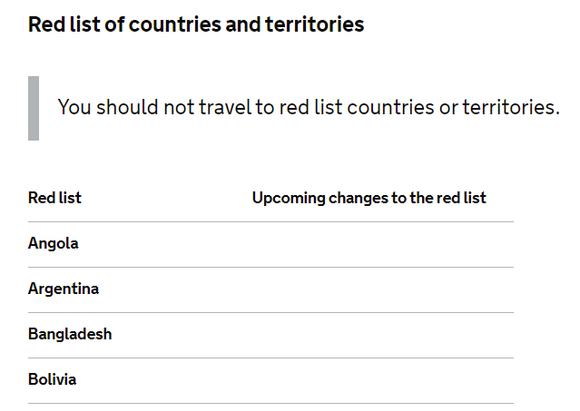The width and height of the screenshot is (580, 411).
Task: Select the grey inset bar beside warning
Action: point(33,108)
